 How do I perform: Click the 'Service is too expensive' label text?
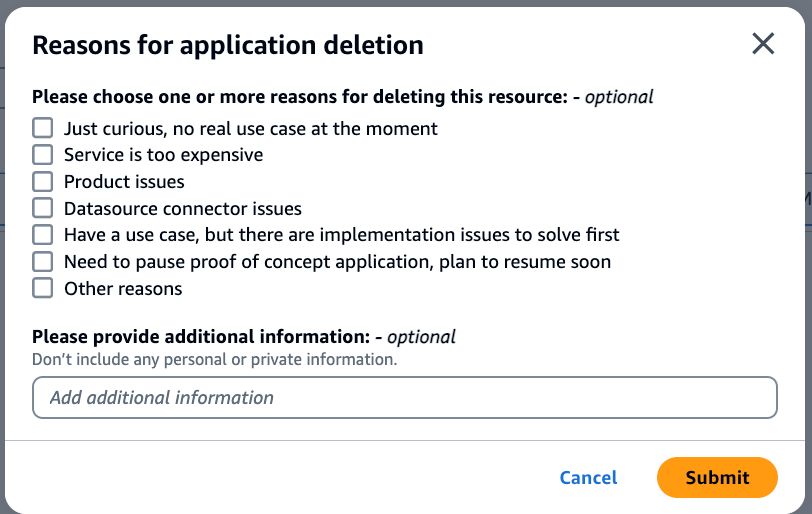tap(163, 155)
